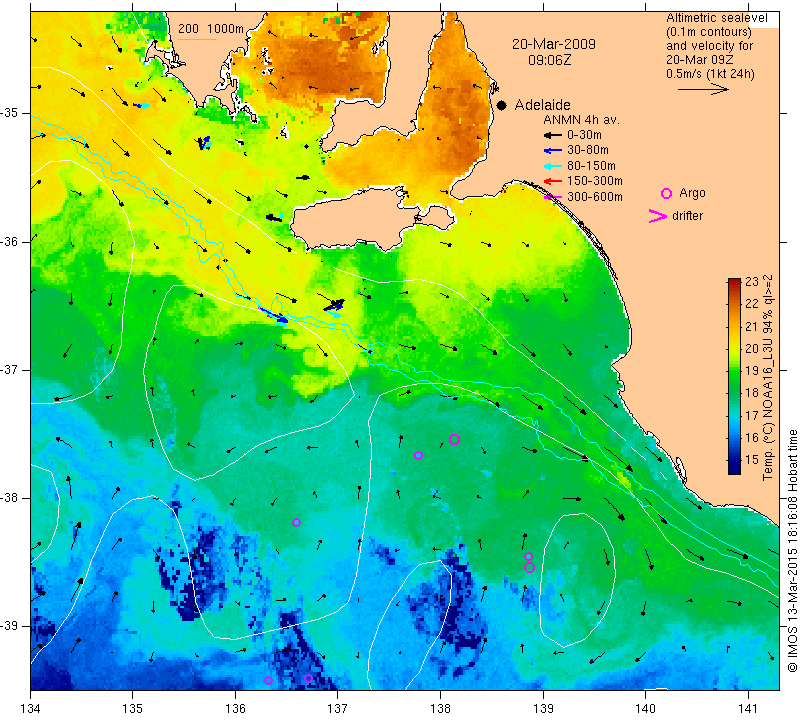The width and height of the screenshot is (800, 720).
Task: Click the 0-30m depth legend label
Action: [584, 135]
